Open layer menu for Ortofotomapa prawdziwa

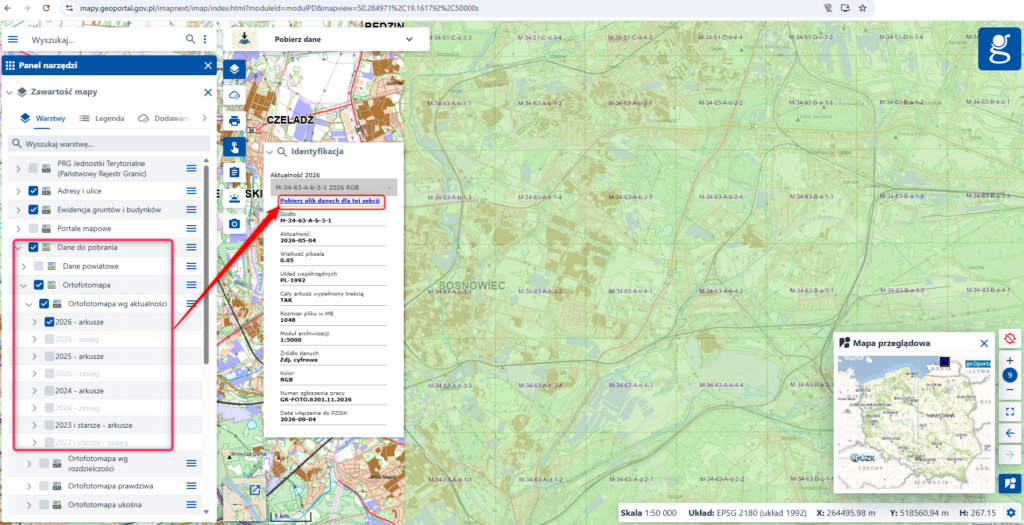191,486
